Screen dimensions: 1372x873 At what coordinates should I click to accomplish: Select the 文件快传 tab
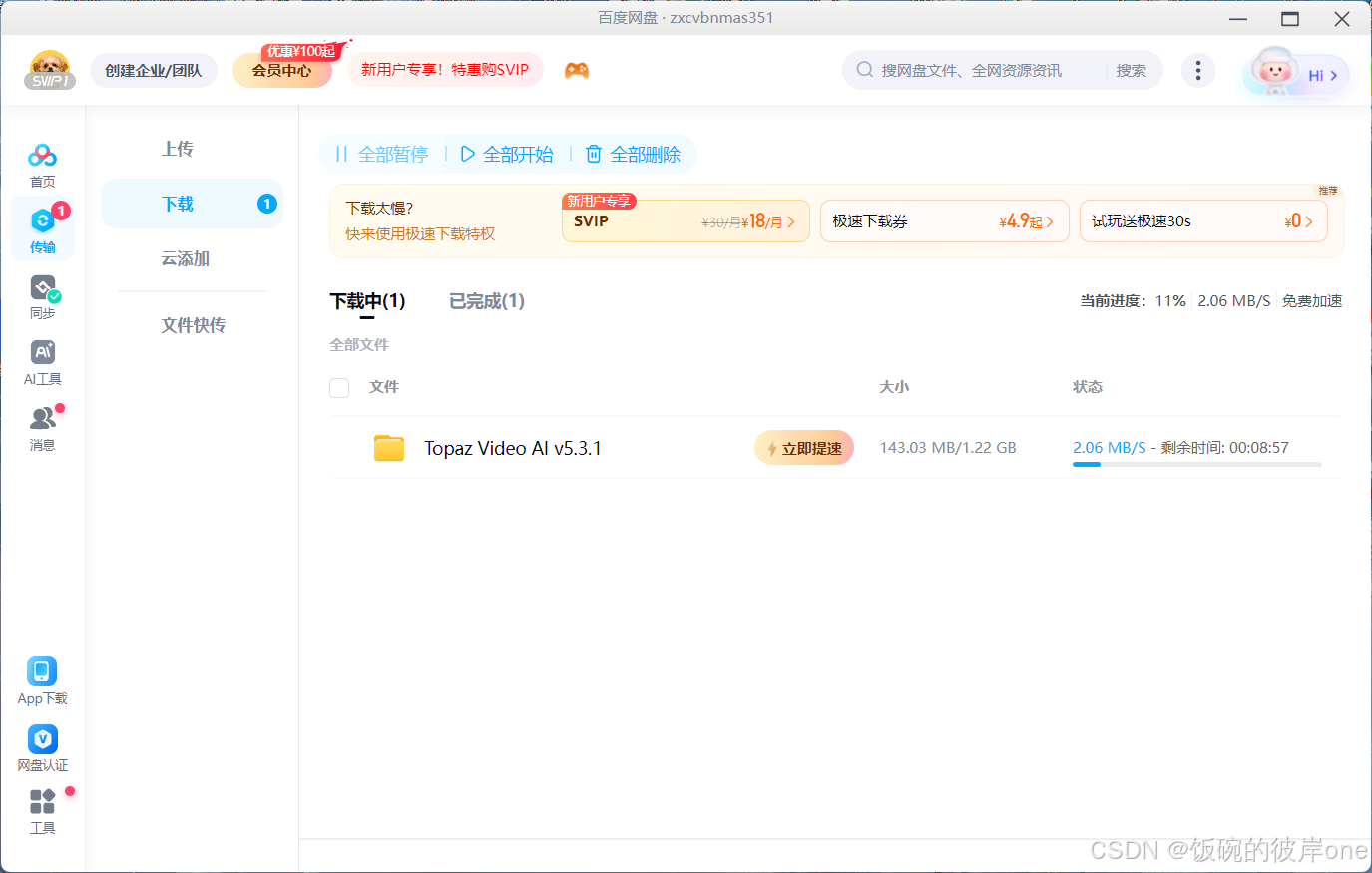pyautogui.click(x=192, y=325)
